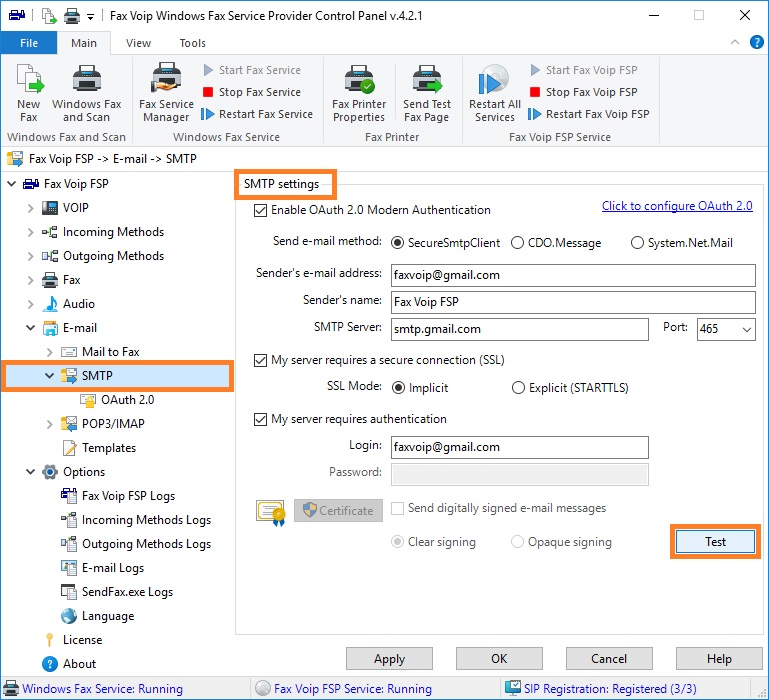
Task: Select Implicit SSL mode
Action: click(x=398, y=388)
